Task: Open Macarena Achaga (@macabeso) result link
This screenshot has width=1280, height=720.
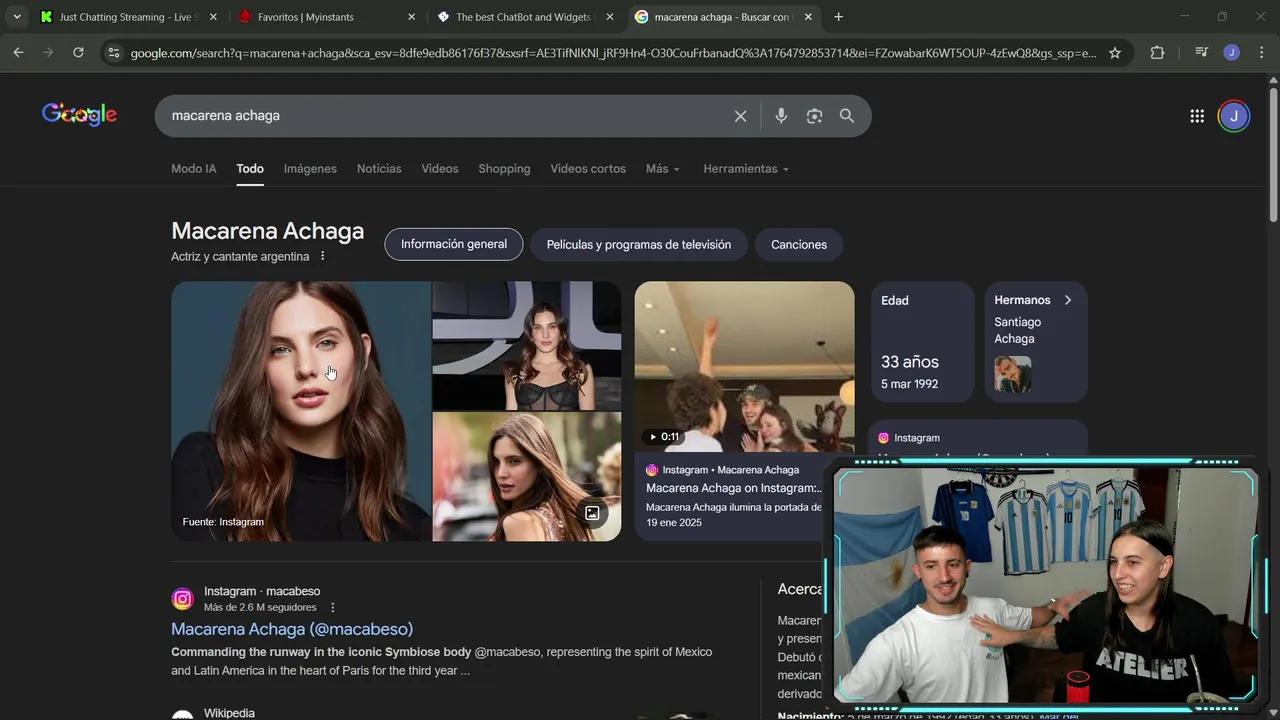Action: [292, 629]
